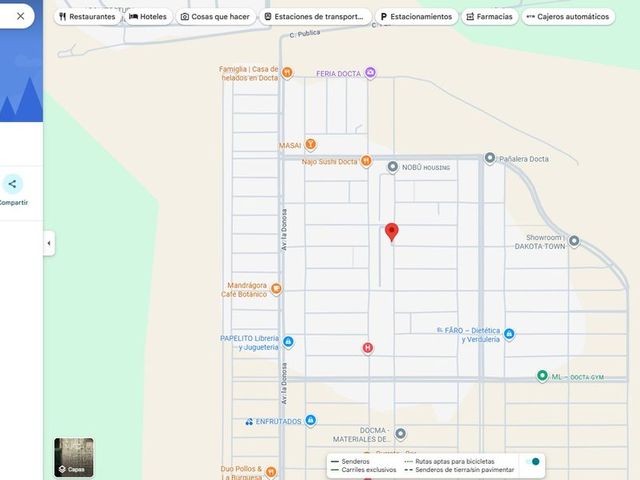640x480 pixels.
Task: Close the side panel with X
Action: (20, 16)
